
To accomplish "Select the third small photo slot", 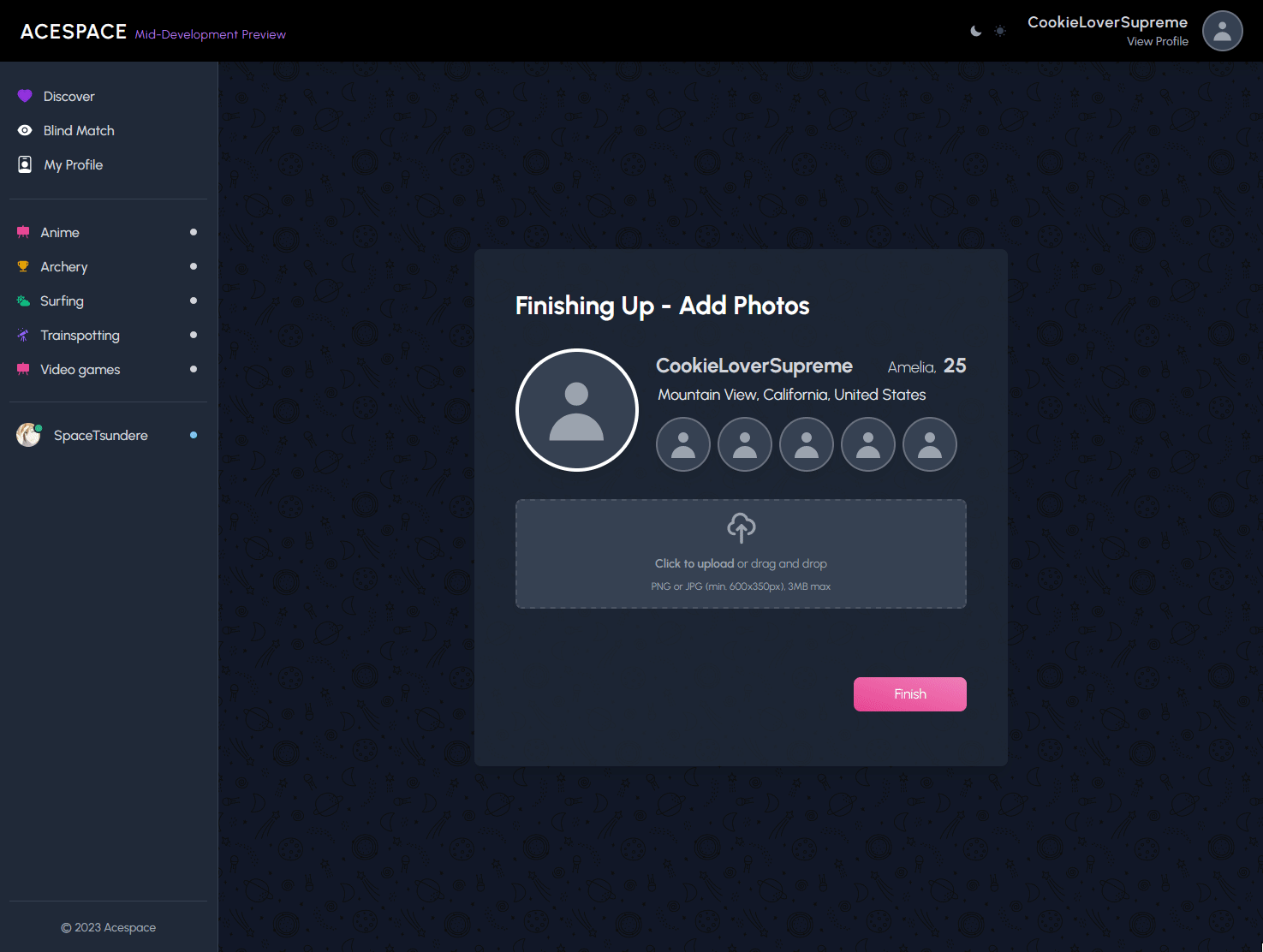I will click(807, 444).
